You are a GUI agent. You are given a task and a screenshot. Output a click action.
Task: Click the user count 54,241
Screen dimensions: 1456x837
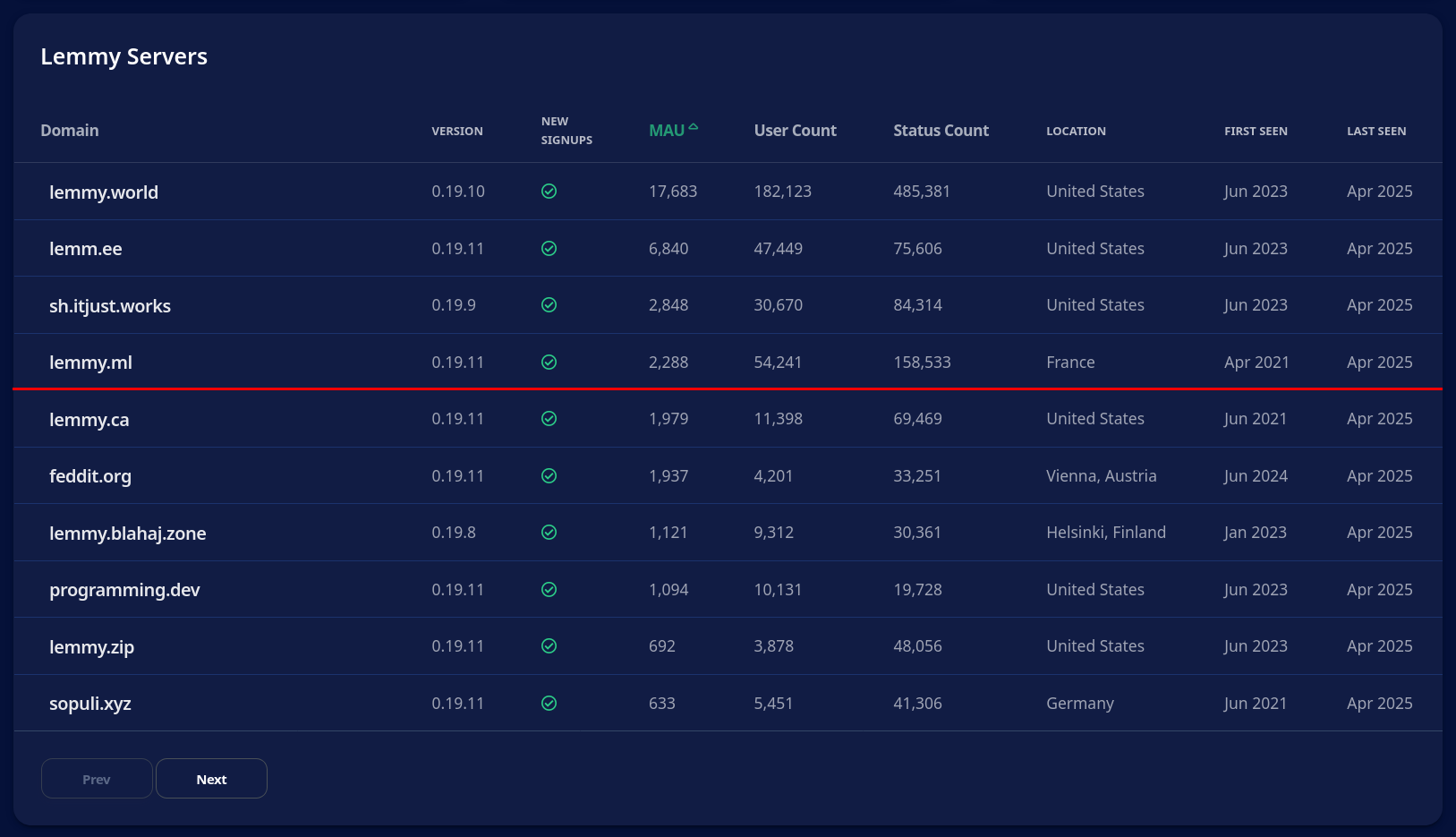pyautogui.click(x=779, y=363)
